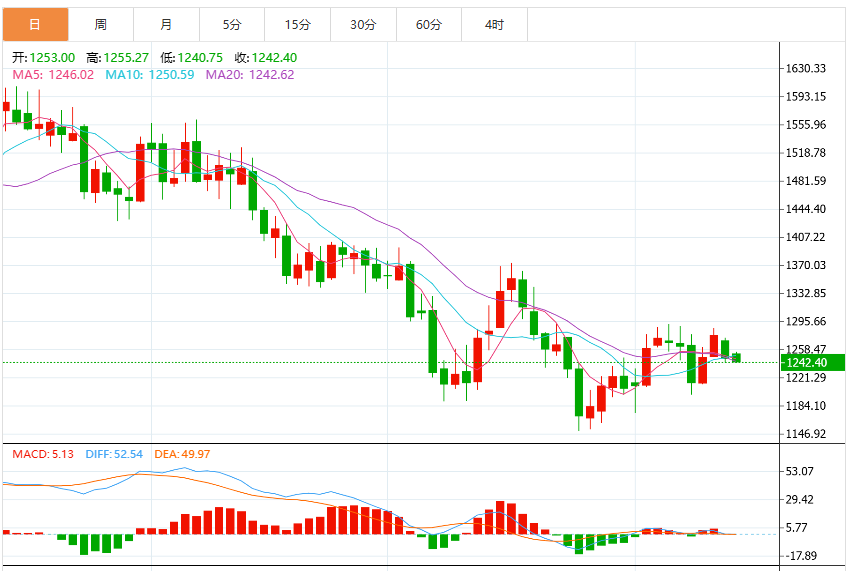Image resolution: width=852 pixels, height=571 pixels.
Task: Click the MA20 1242.62 indicator label
Action: click(x=250, y=74)
